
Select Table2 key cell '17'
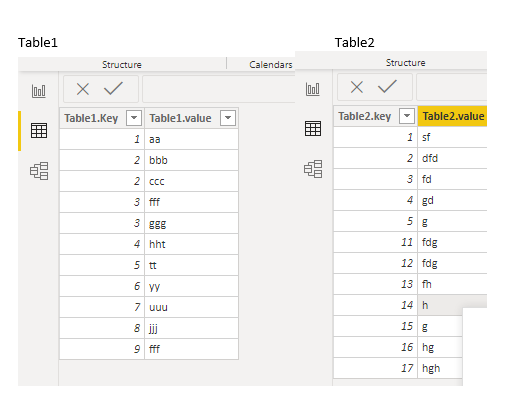(x=375, y=368)
